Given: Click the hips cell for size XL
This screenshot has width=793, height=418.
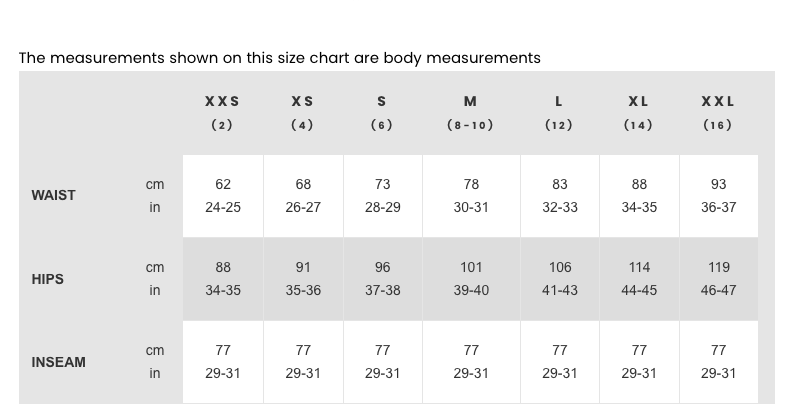Looking at the screenshot, I should 639,279.
